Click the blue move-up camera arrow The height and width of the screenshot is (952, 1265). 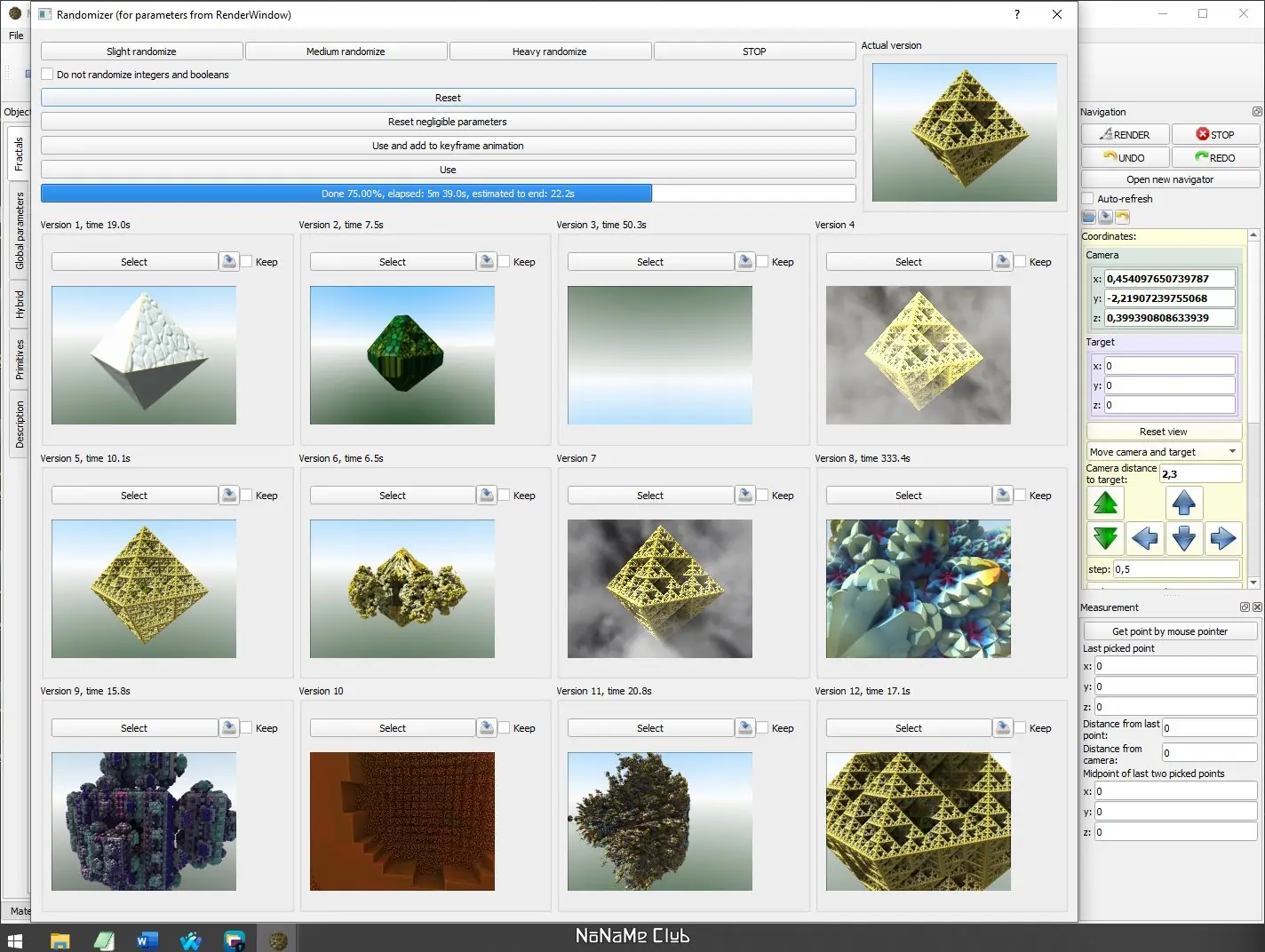(1183, 504)
